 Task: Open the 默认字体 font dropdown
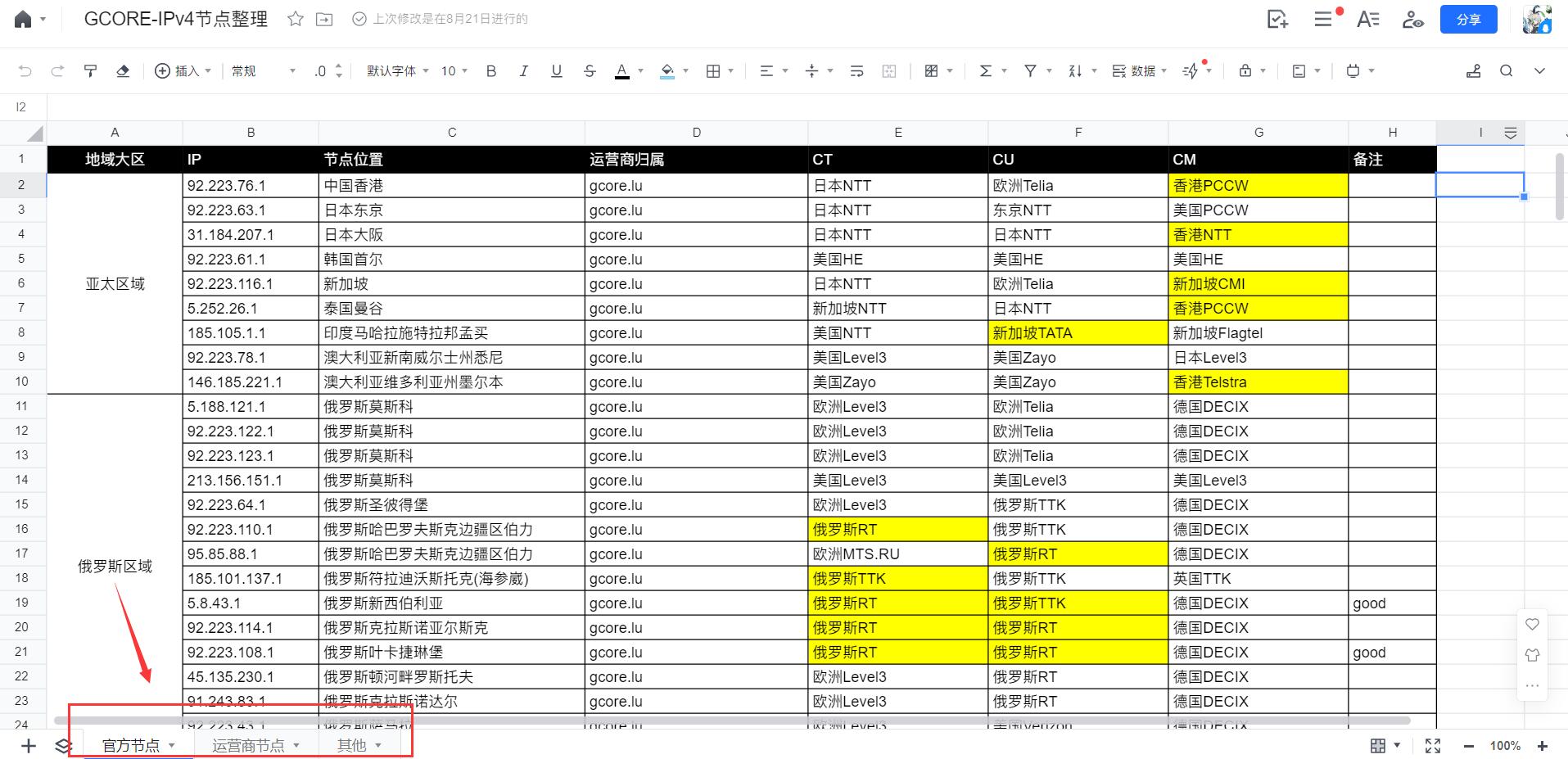click(397, 71)
